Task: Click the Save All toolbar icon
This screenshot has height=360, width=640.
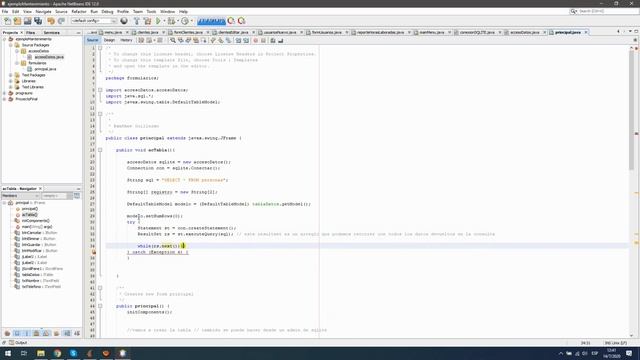Action: coord(38,21)
